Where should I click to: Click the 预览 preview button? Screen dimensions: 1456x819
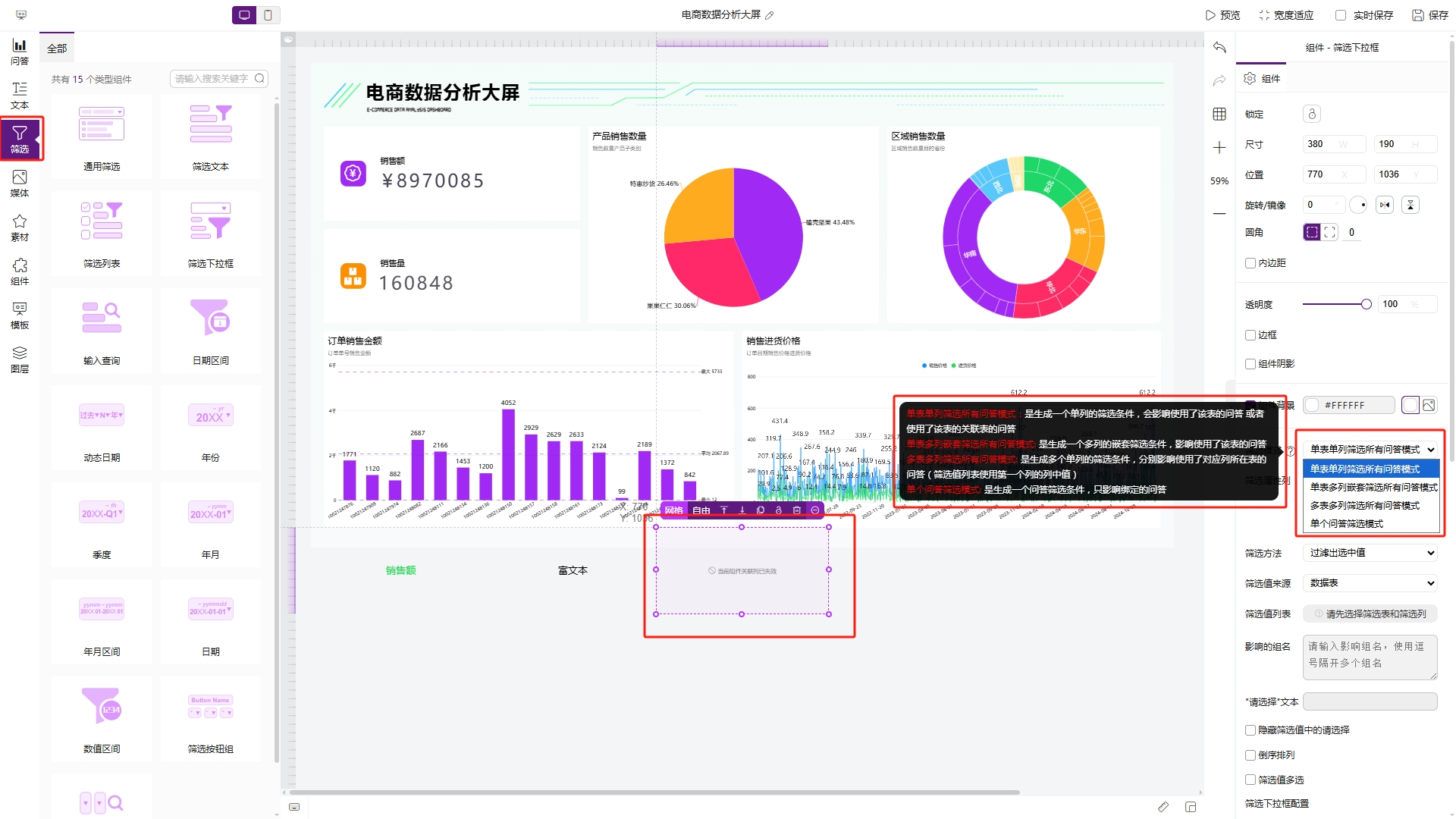pos(1222,14)
